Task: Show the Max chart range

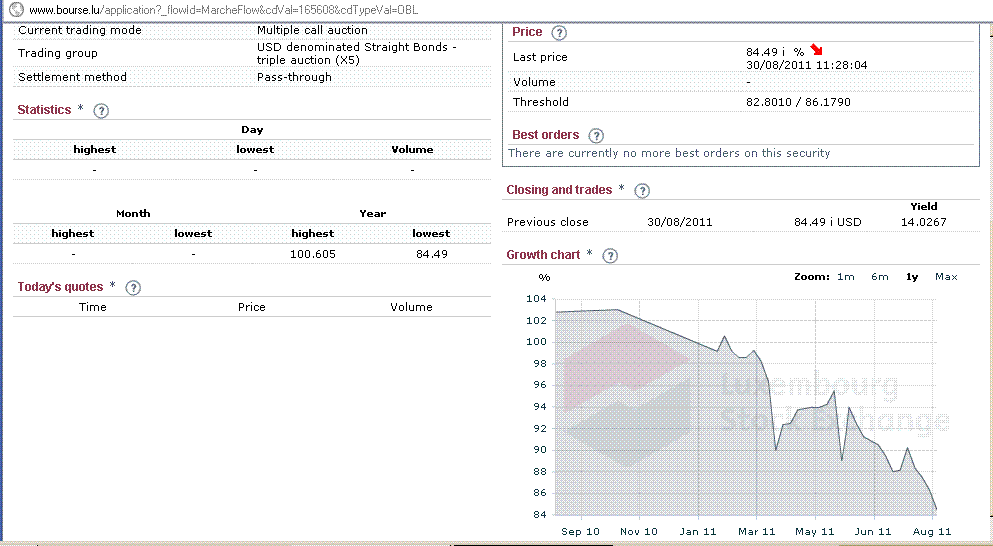Action: point(946,277)
